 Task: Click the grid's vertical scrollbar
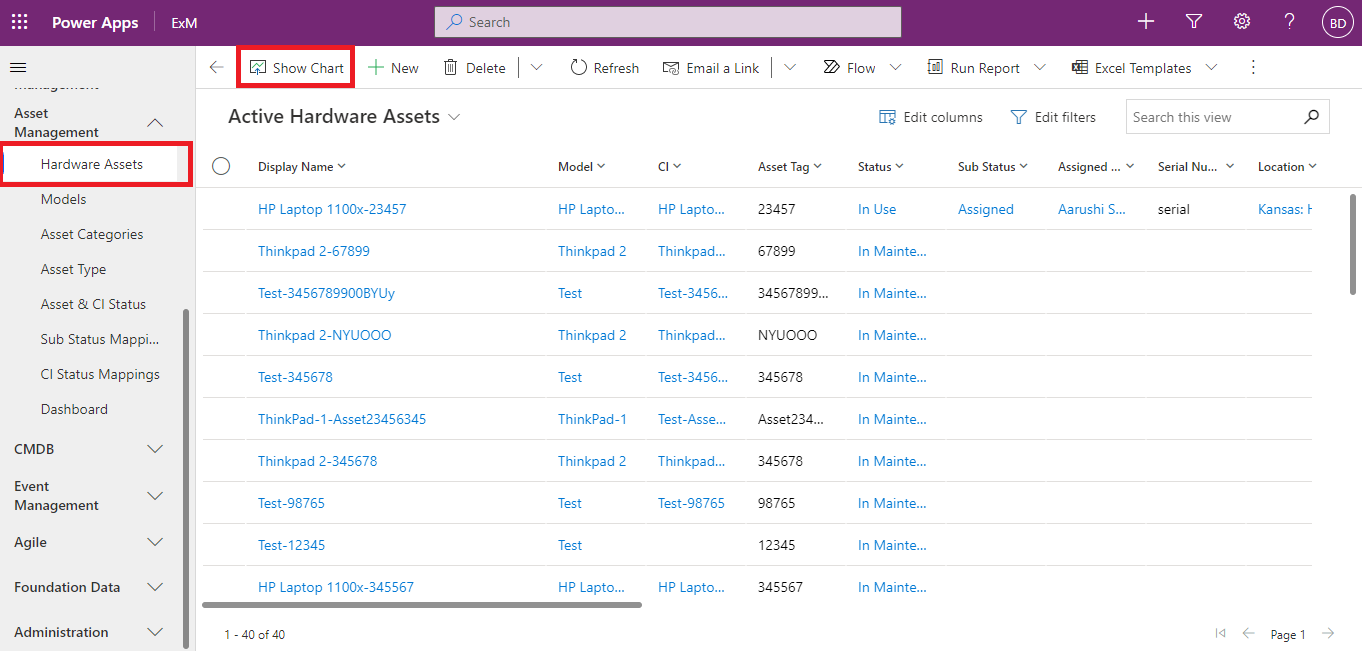tap(1353, 243)
